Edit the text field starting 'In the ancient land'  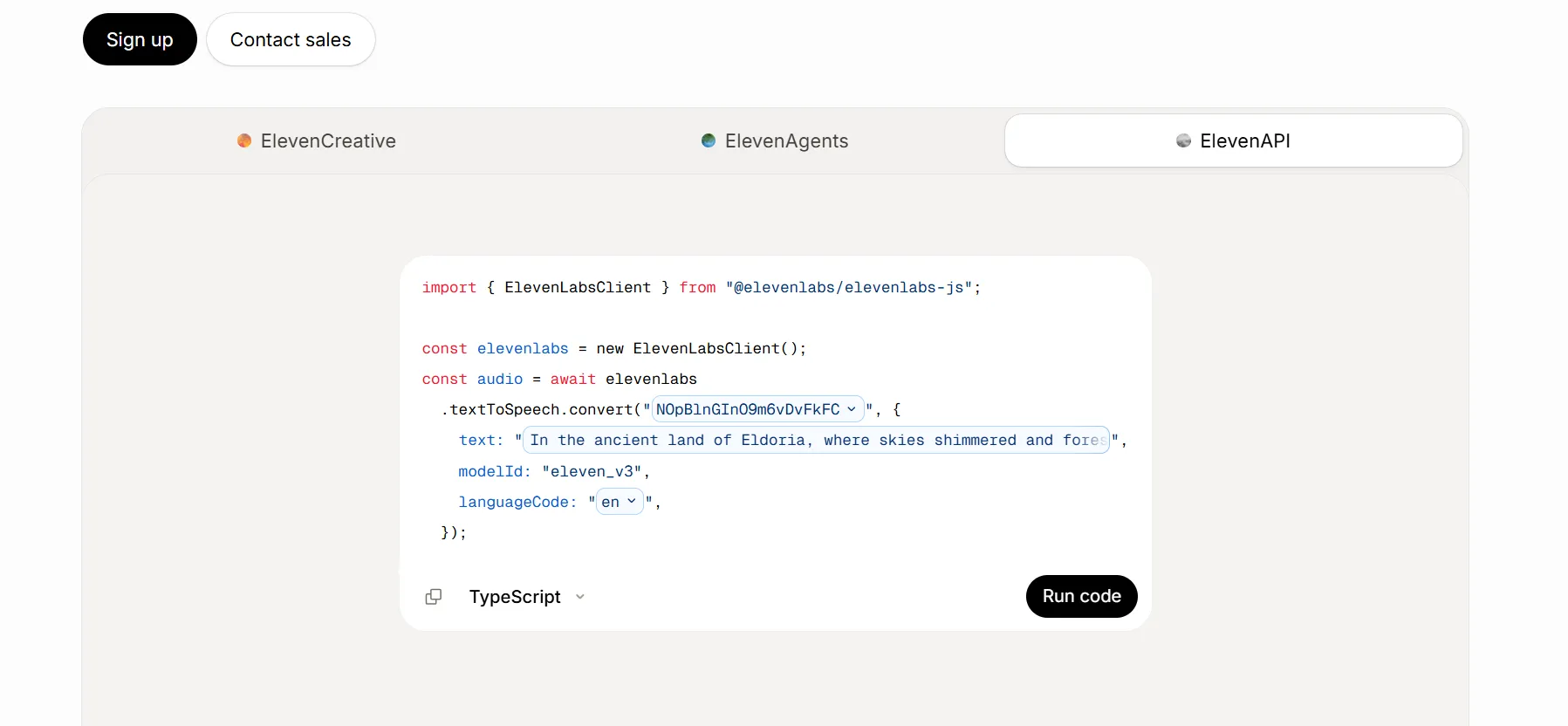817,440
